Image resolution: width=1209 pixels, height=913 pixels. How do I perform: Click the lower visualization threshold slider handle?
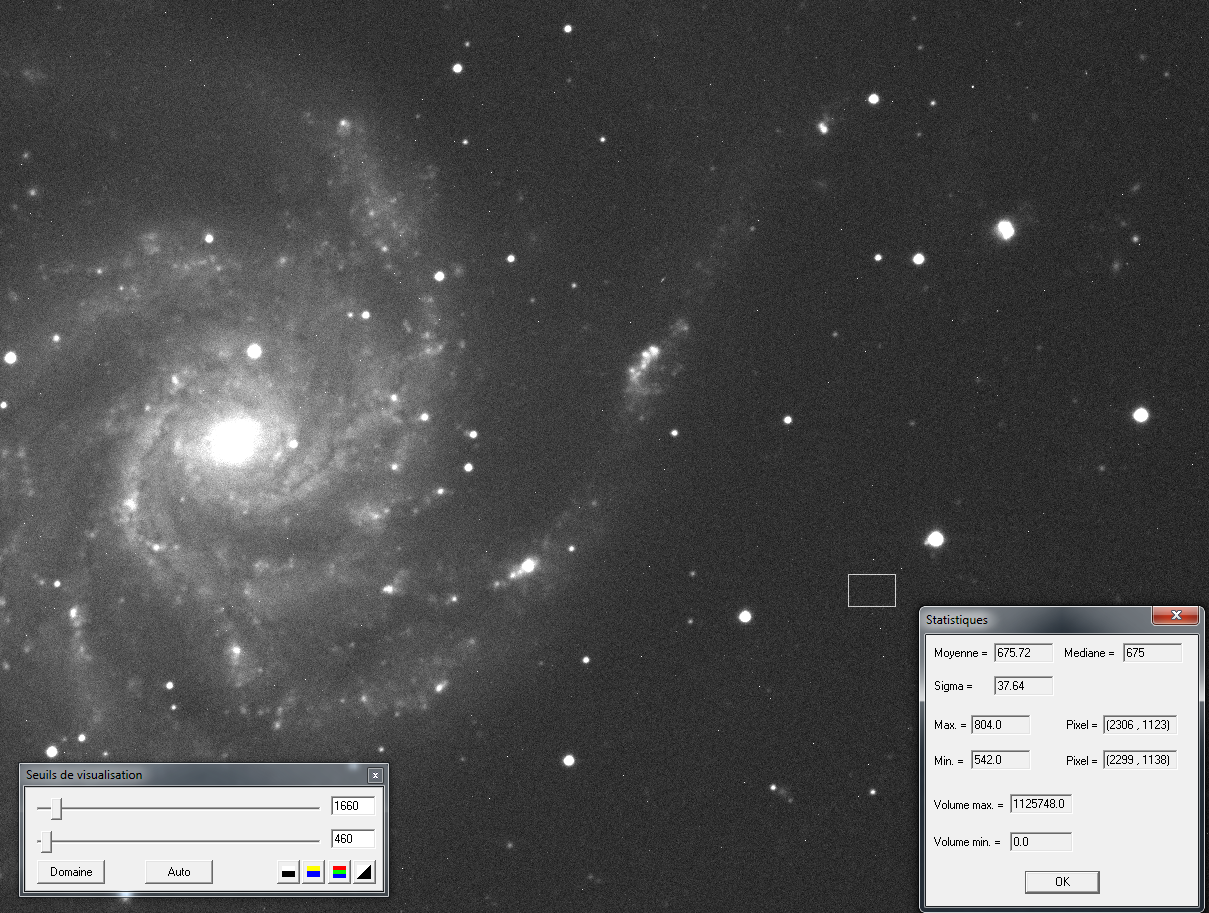pos(44,839)
